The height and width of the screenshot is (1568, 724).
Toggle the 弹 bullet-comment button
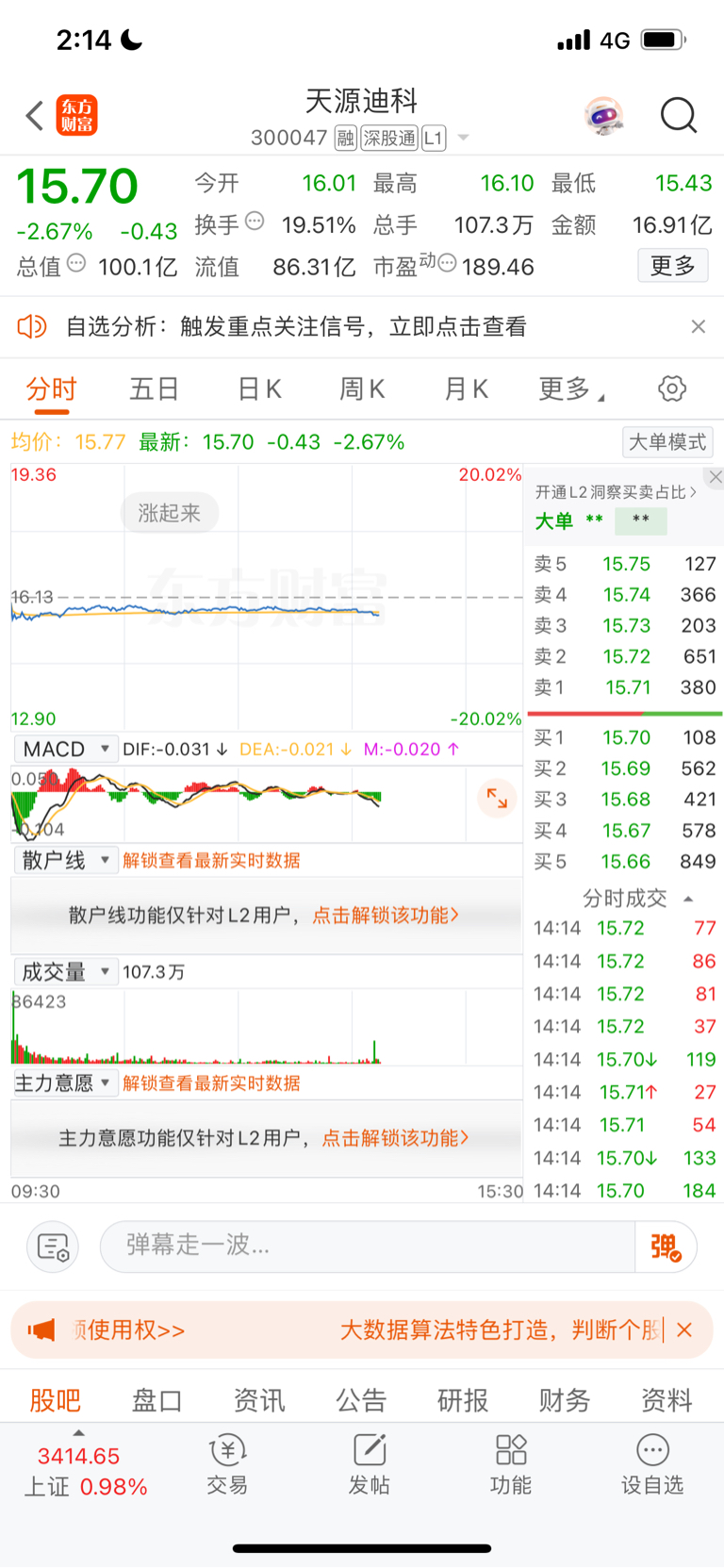(666, 1246)
